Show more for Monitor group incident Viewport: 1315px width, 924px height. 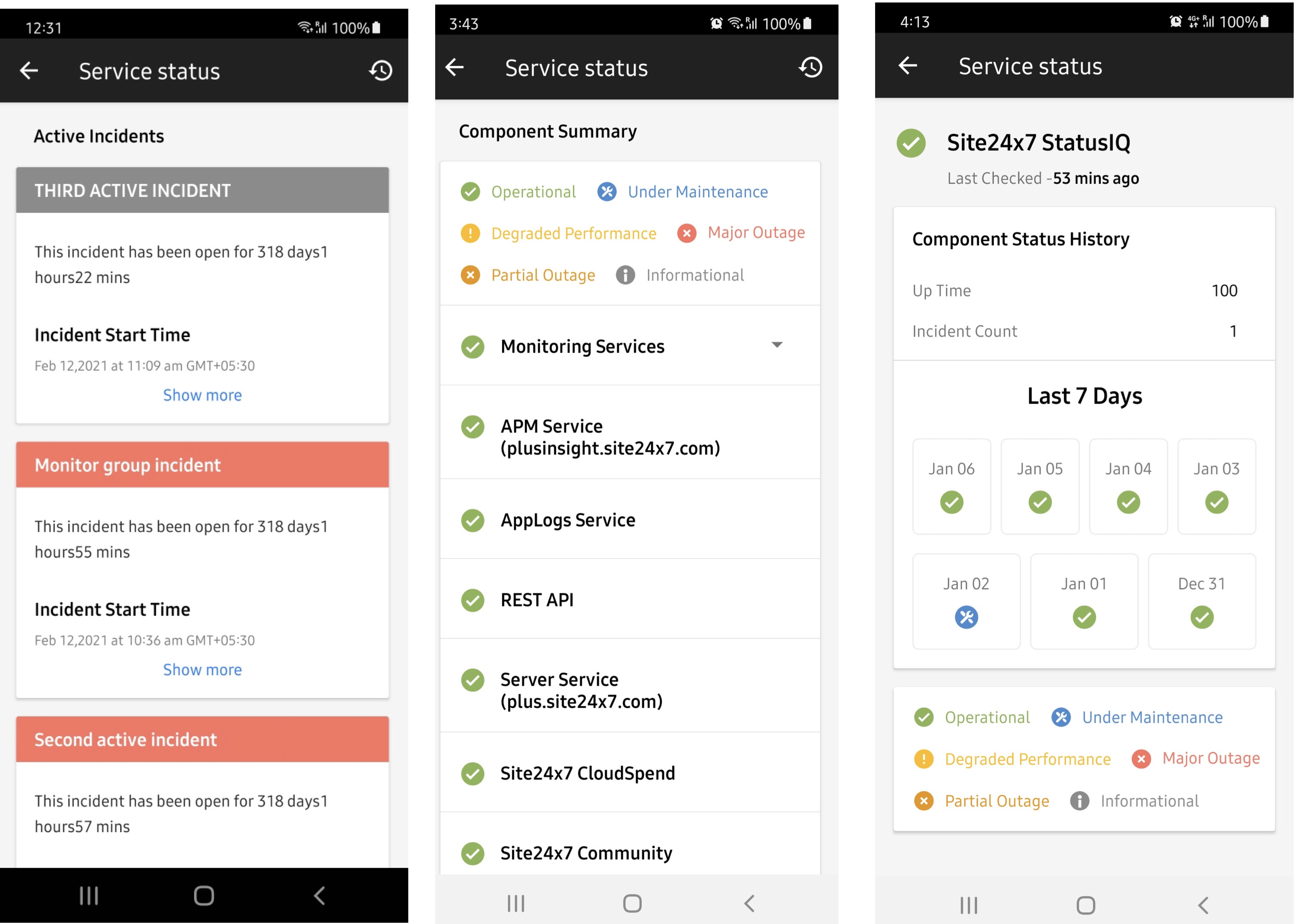coord(202,669)
